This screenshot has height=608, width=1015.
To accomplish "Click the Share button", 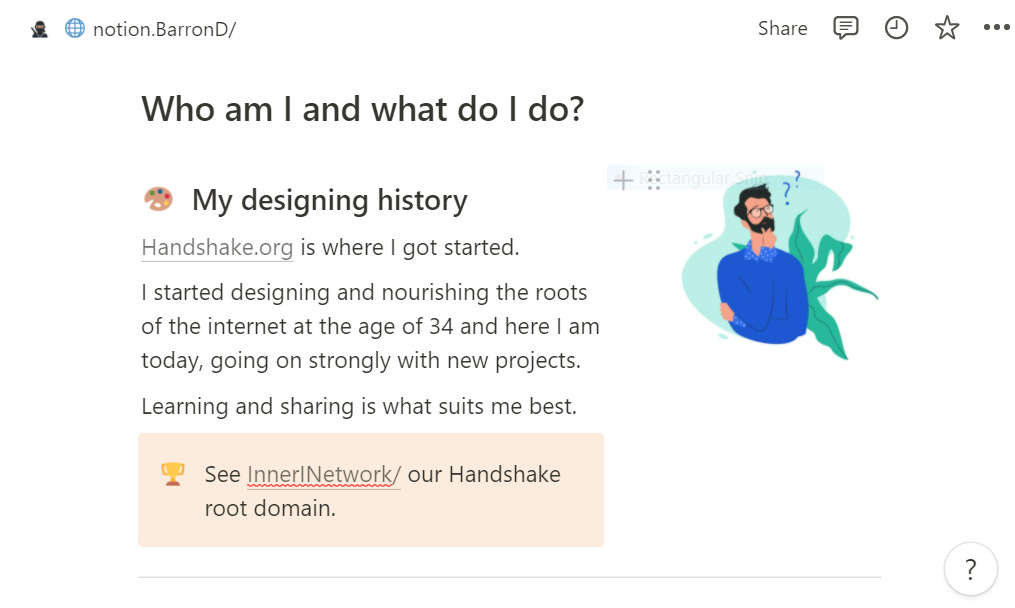I will 783,28.
